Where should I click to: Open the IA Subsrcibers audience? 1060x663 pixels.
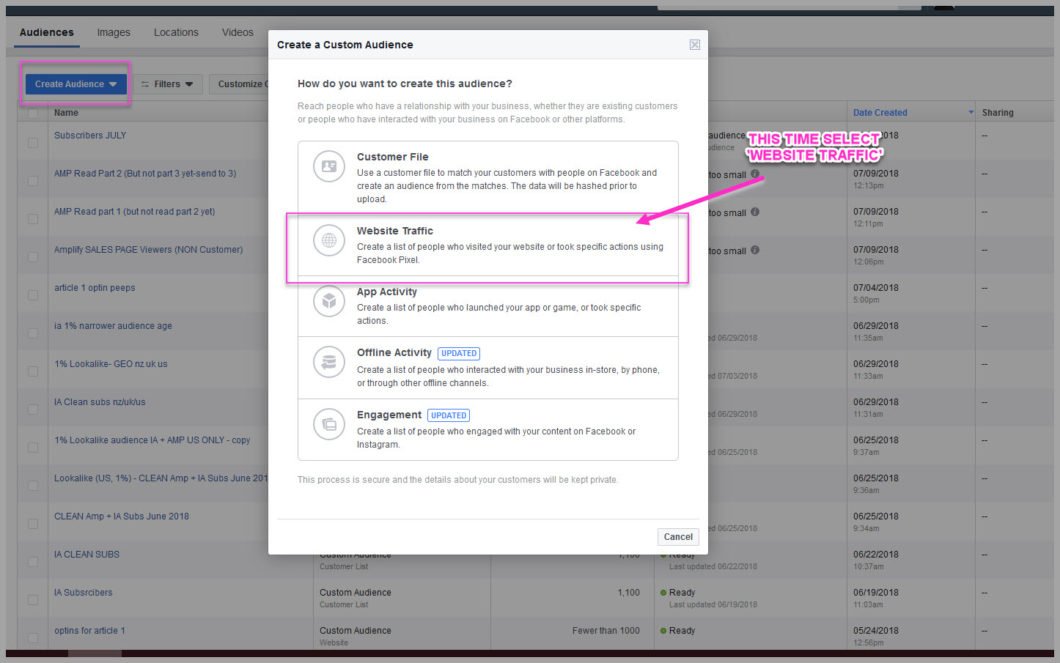click(83, 593)
